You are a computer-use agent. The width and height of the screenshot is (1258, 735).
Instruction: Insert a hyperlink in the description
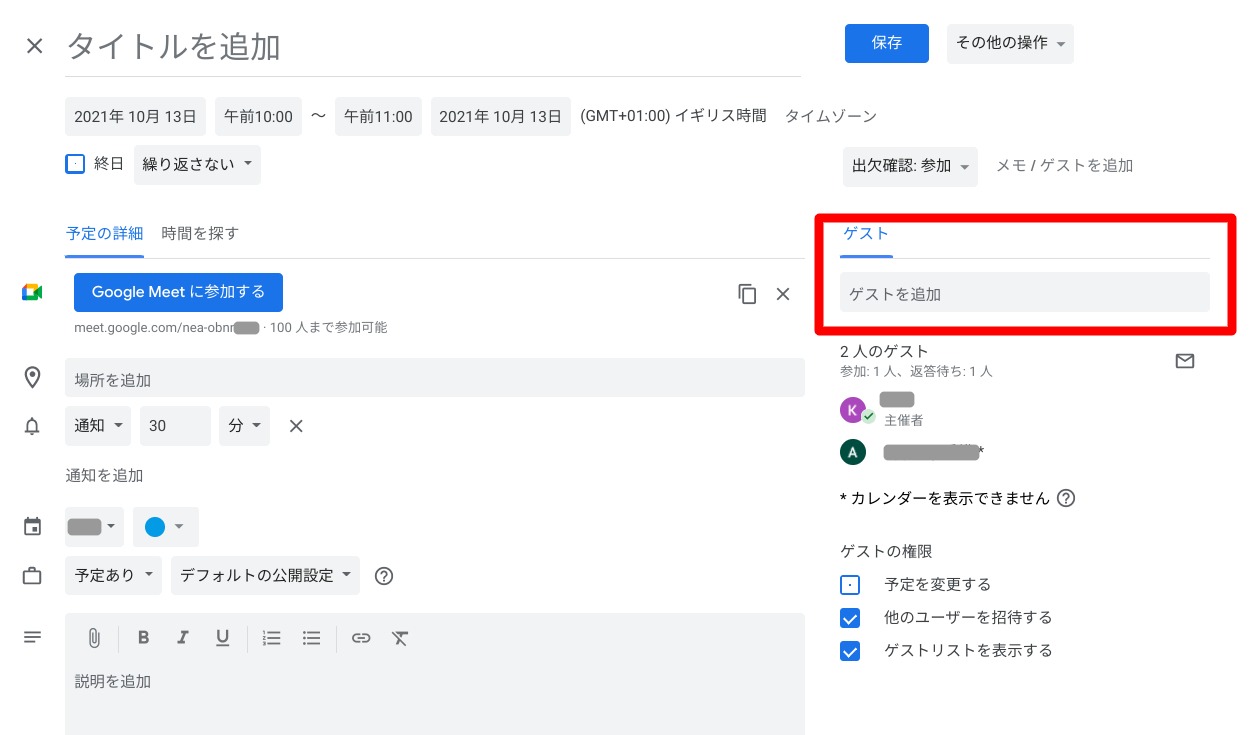361,637
